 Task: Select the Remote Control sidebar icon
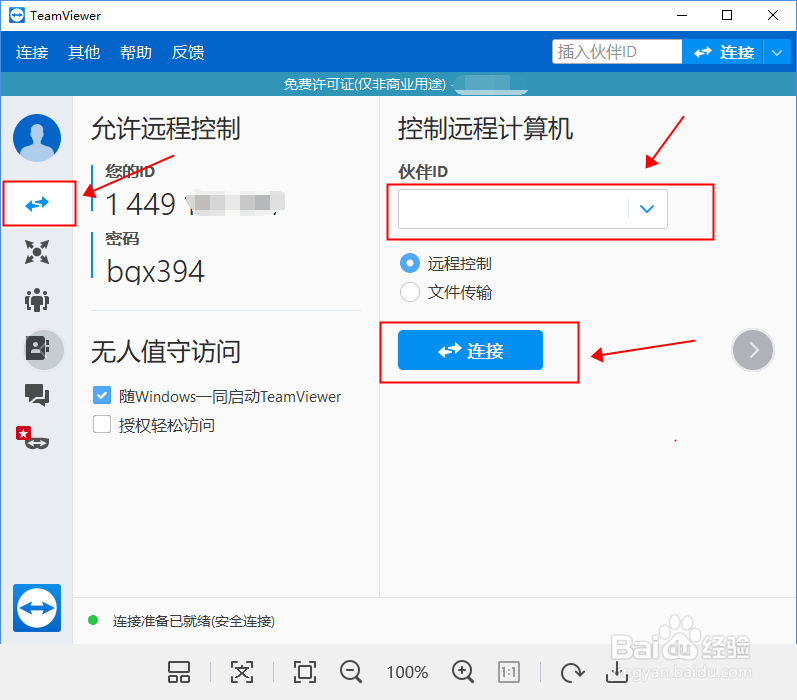[37, 204]
